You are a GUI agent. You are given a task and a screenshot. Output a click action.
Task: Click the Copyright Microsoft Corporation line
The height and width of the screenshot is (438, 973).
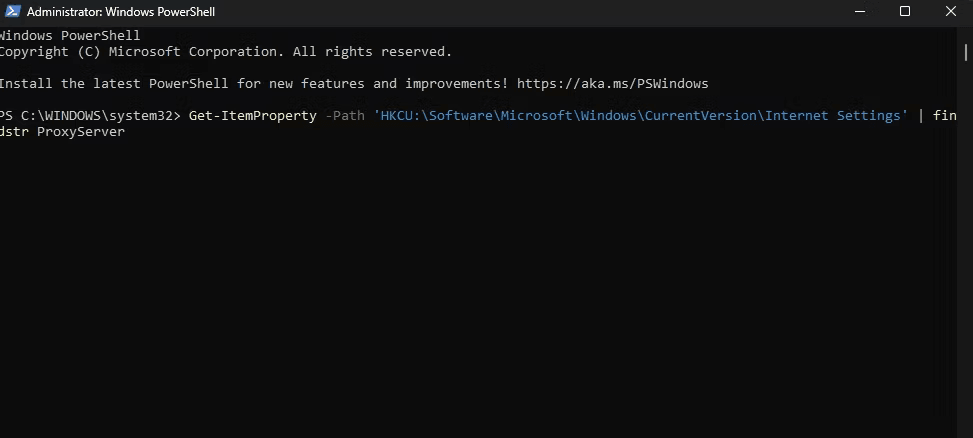point(226,51)
